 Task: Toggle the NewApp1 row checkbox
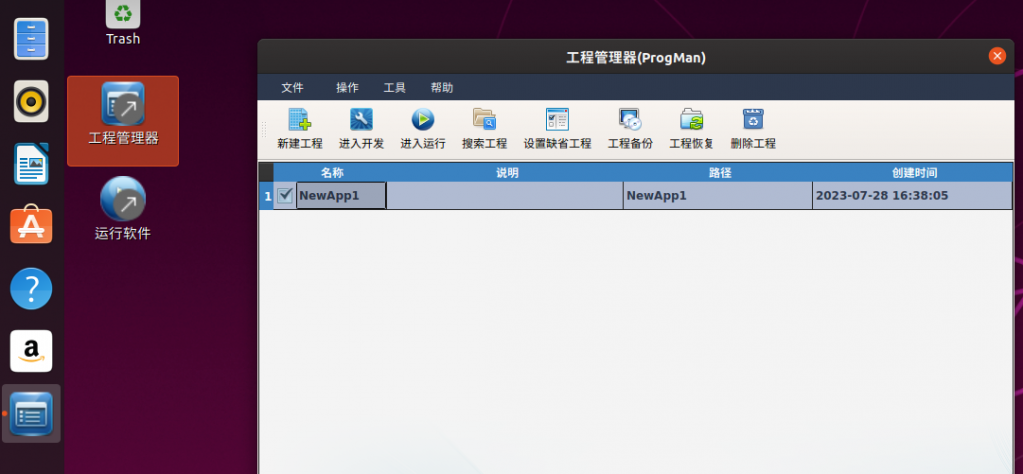[x=284, y=196]
